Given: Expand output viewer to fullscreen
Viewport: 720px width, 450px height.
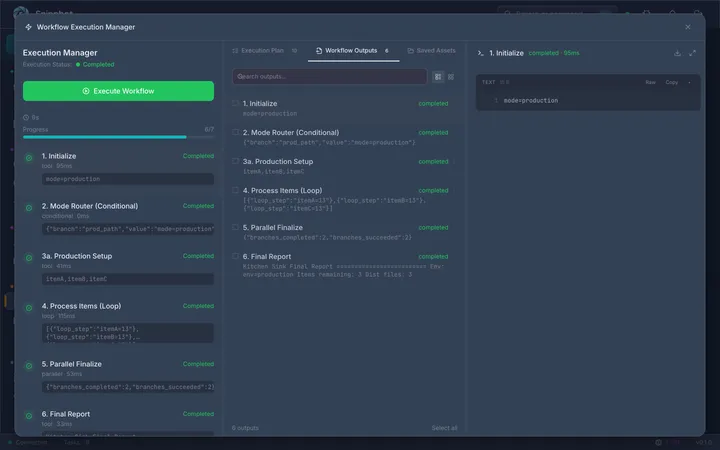Looking at the screenshot, I should pos(692,53).
